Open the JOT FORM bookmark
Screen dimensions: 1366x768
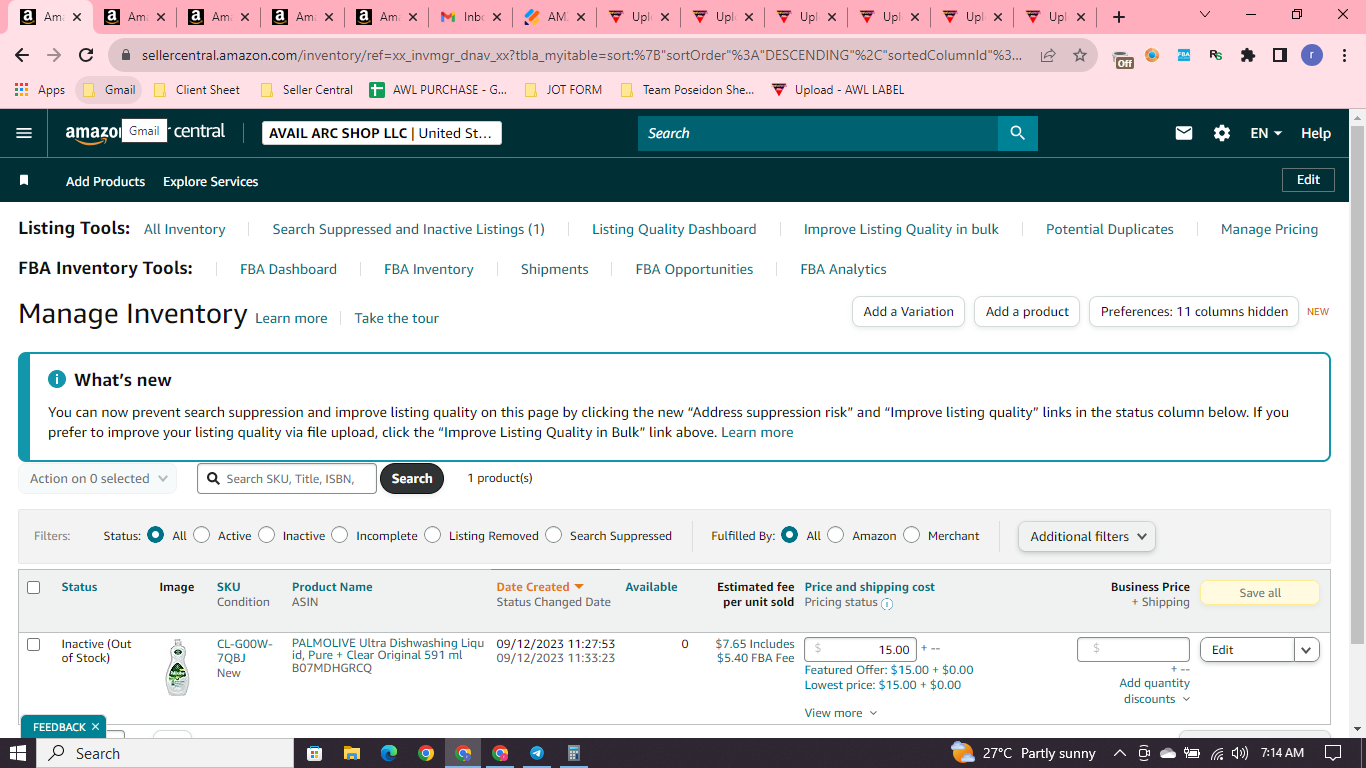tap(563, 90)
